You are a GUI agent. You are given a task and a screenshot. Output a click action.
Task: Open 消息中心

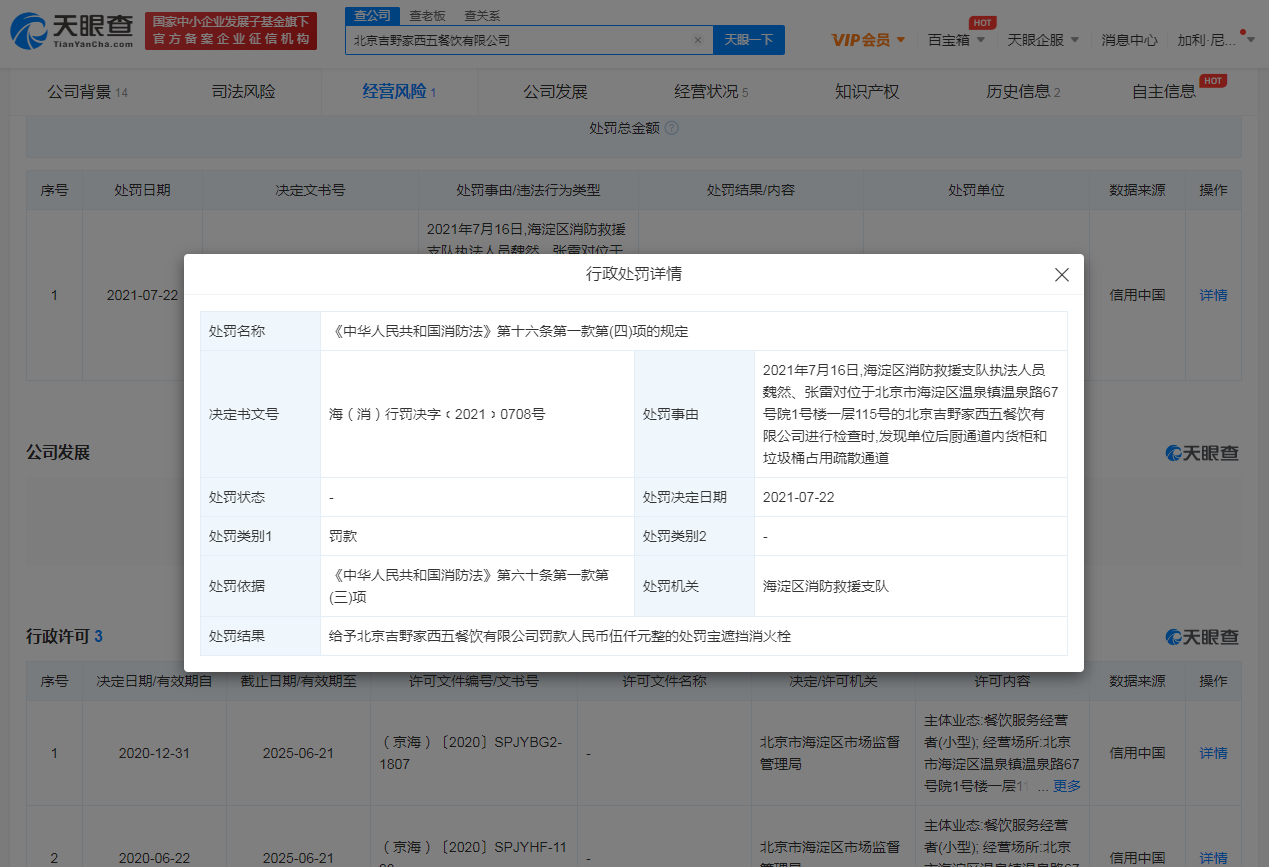[x=1129, y=40]
